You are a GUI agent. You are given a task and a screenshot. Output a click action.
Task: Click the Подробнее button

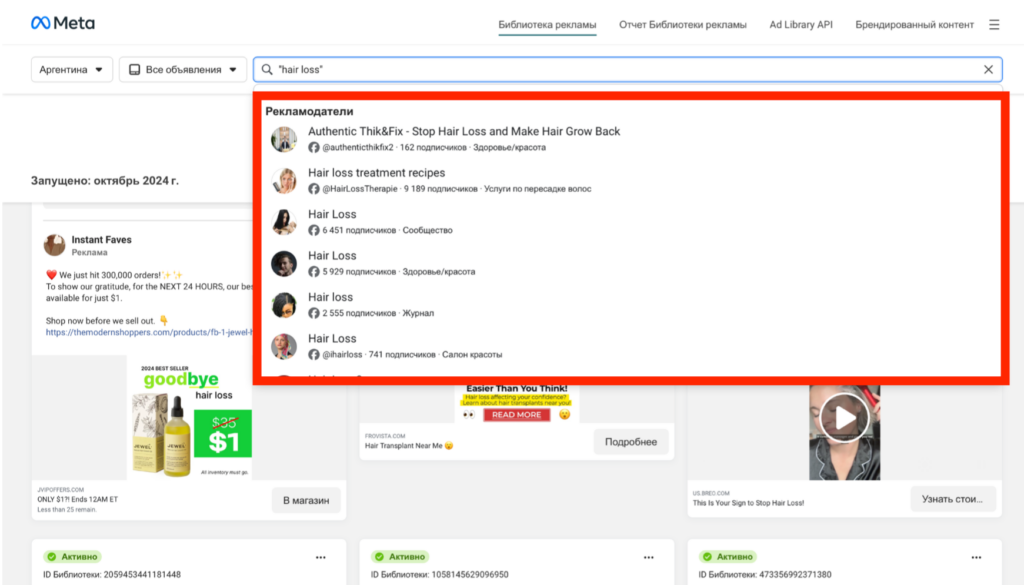coord(631,442)
